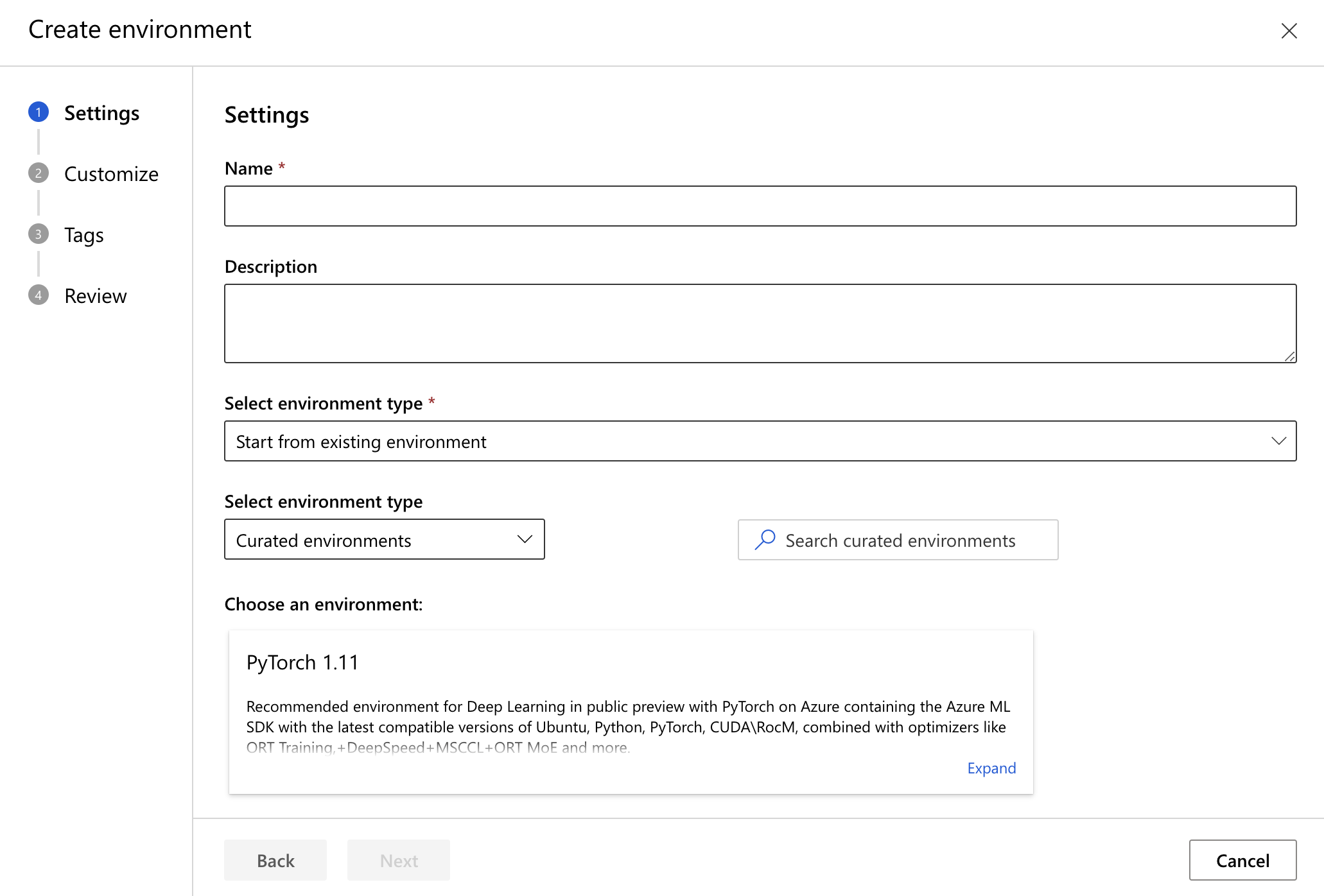Click the Back button

(275, 859)
